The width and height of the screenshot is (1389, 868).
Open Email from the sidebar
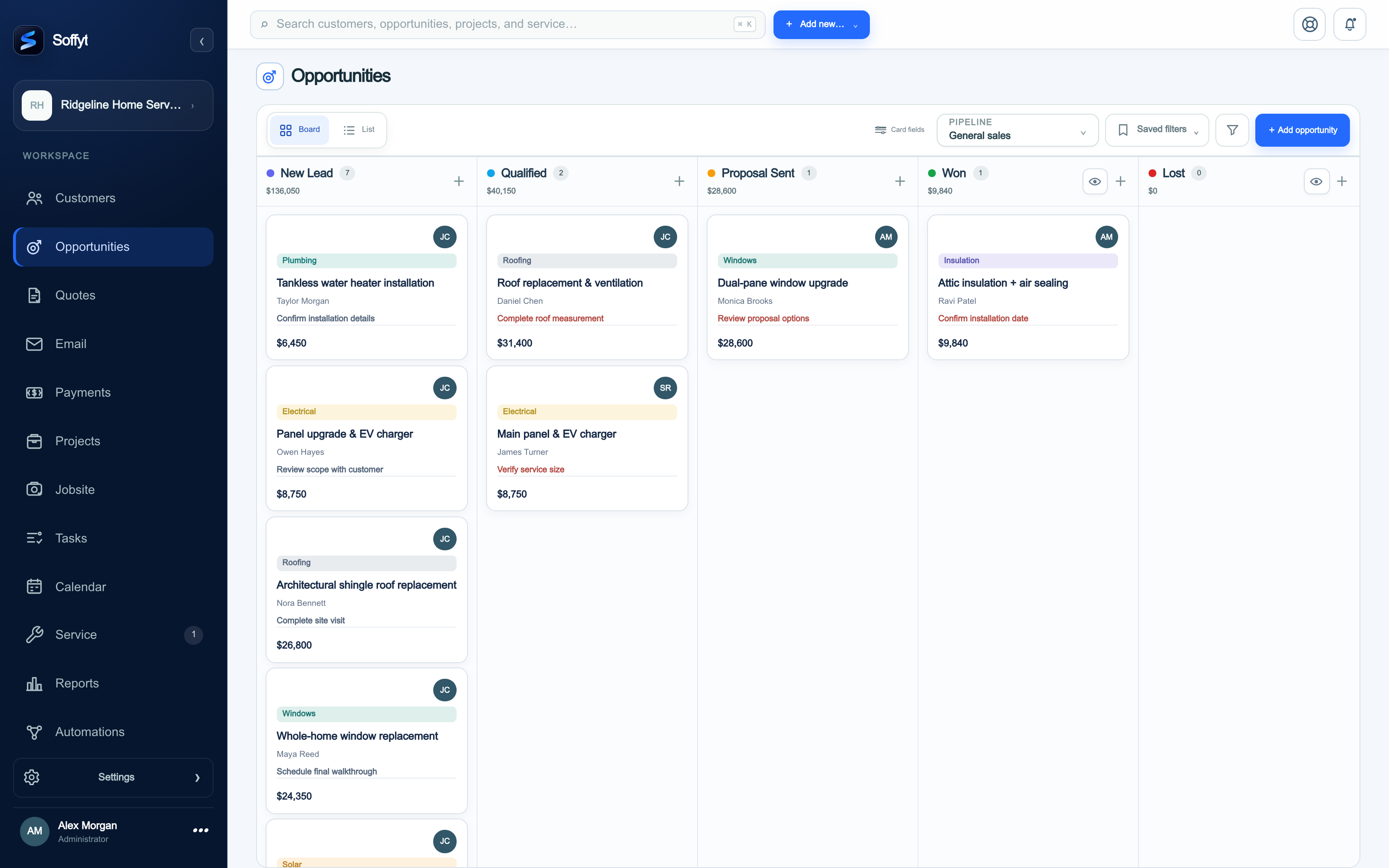pos(113,344)
